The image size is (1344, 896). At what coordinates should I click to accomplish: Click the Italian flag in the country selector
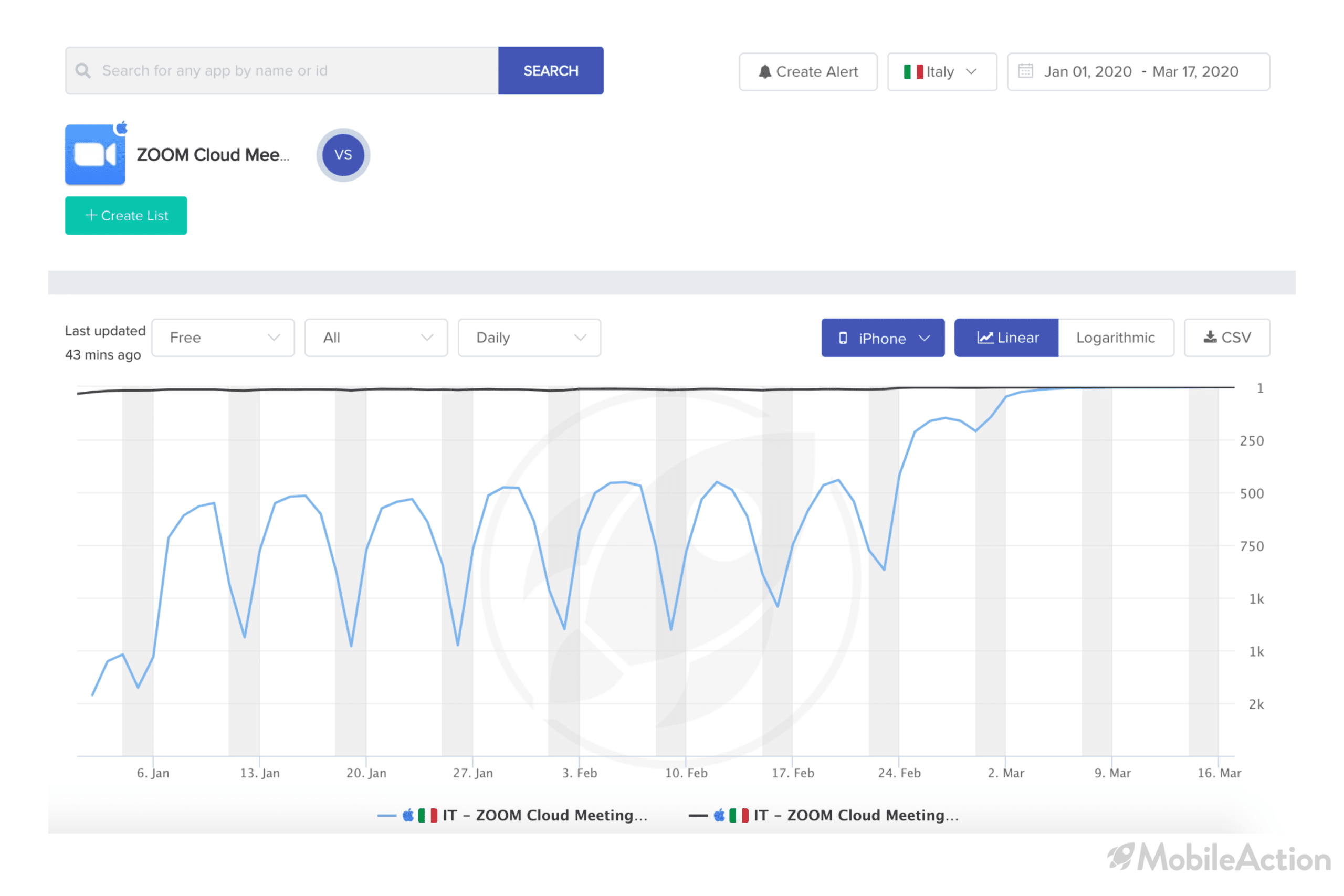click(913, 71)
